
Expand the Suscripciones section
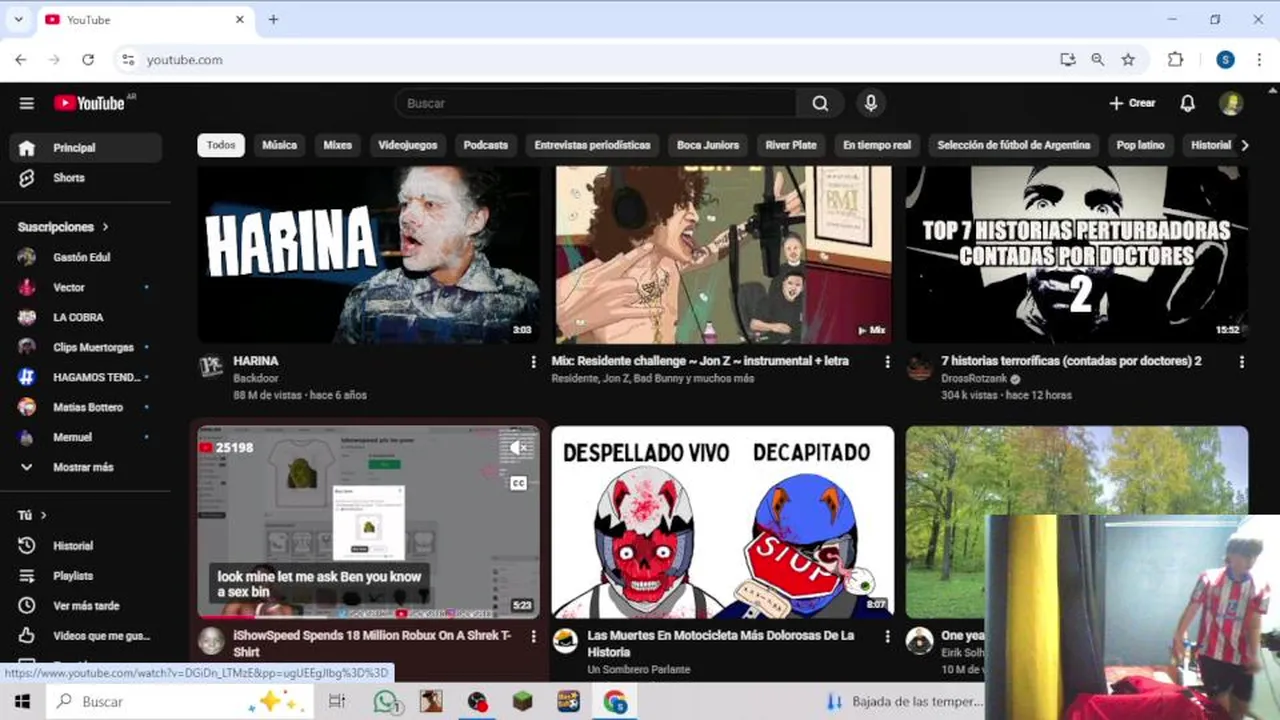pyautogui.click(x=63, y=227)
